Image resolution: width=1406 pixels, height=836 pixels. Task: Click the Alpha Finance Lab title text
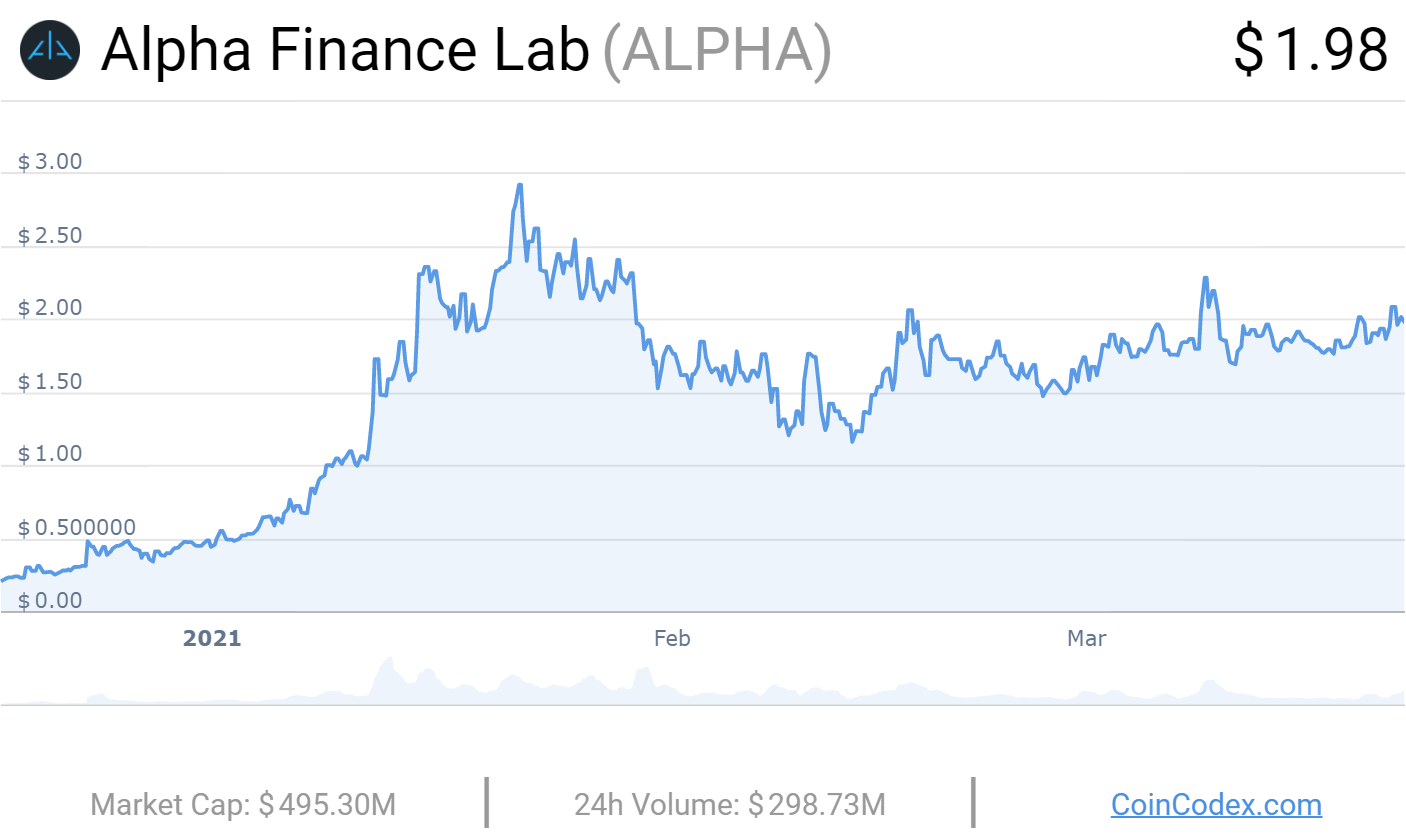(x=345, y=49)
